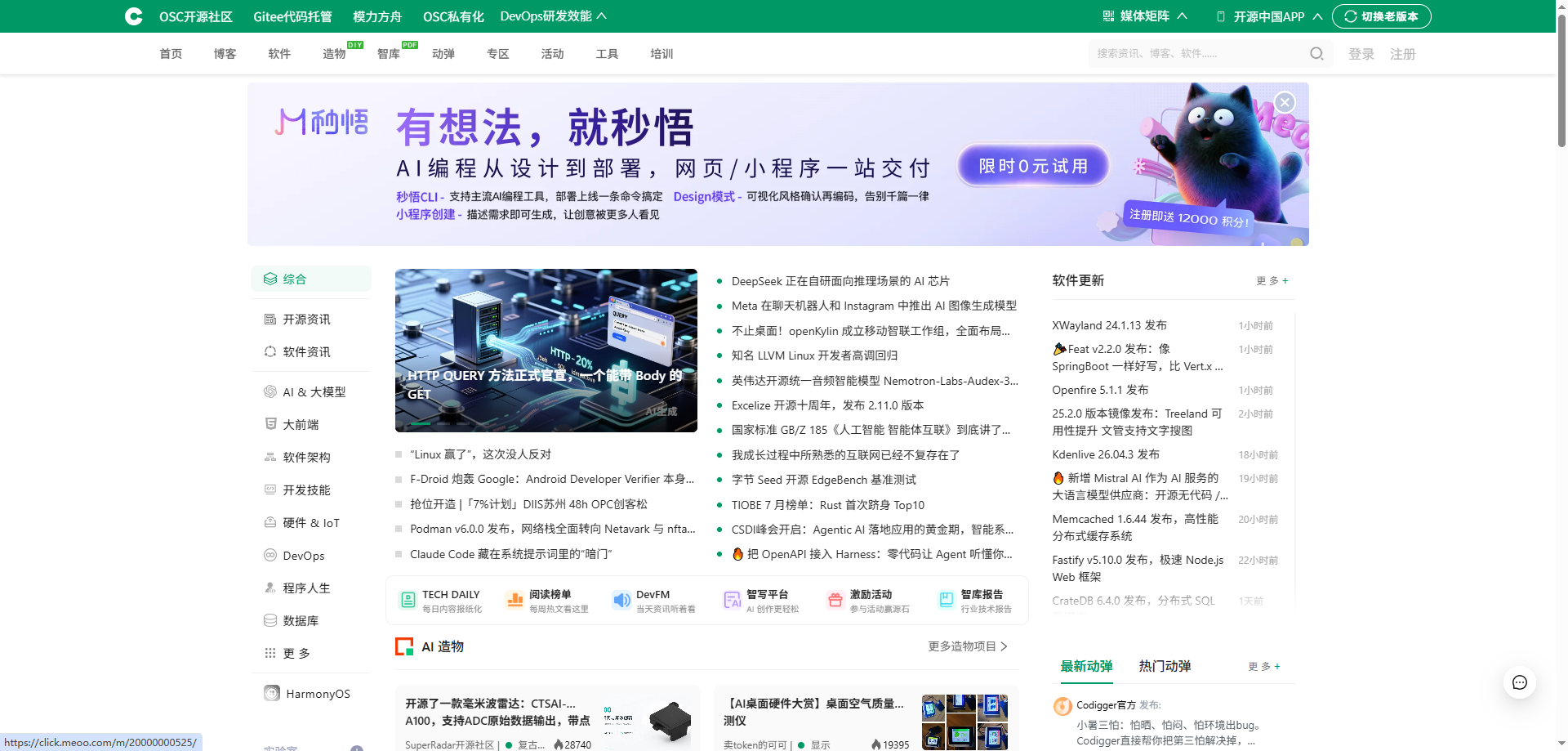Open Codigger官方 user avatar

coord(1062,706)
